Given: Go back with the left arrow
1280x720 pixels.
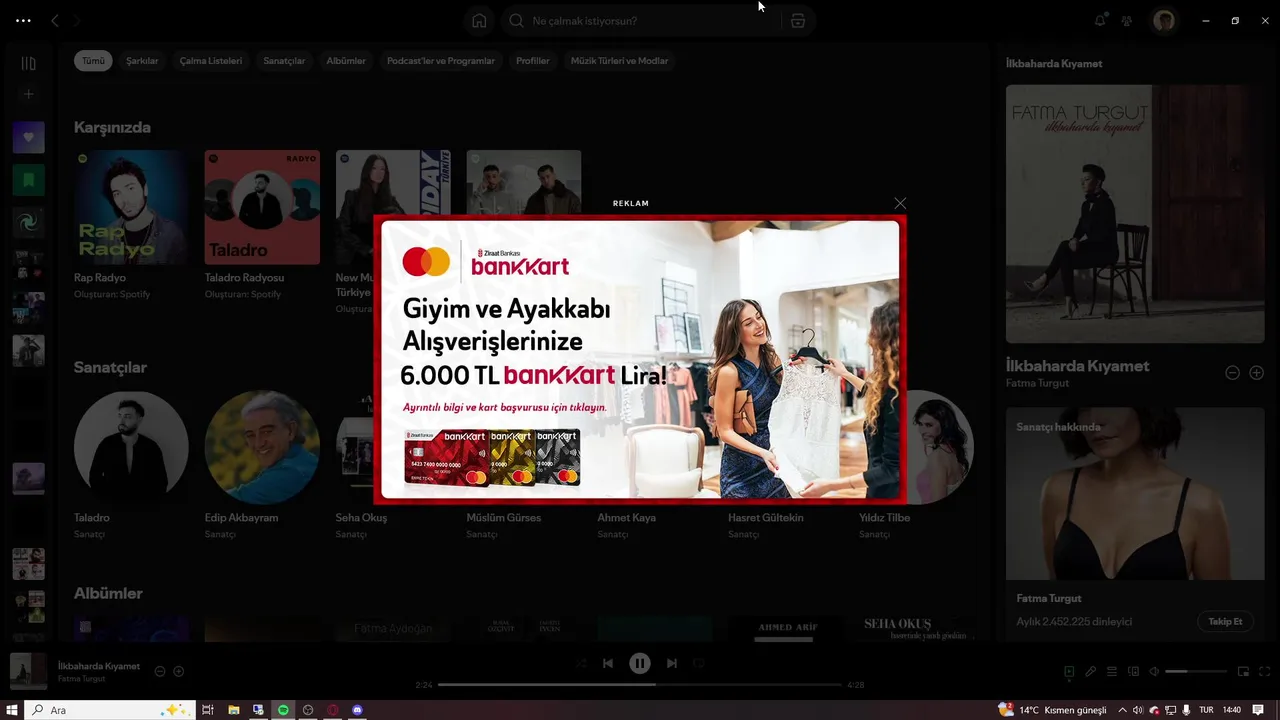Looking at the screenshot, I should tap(55, 20).
